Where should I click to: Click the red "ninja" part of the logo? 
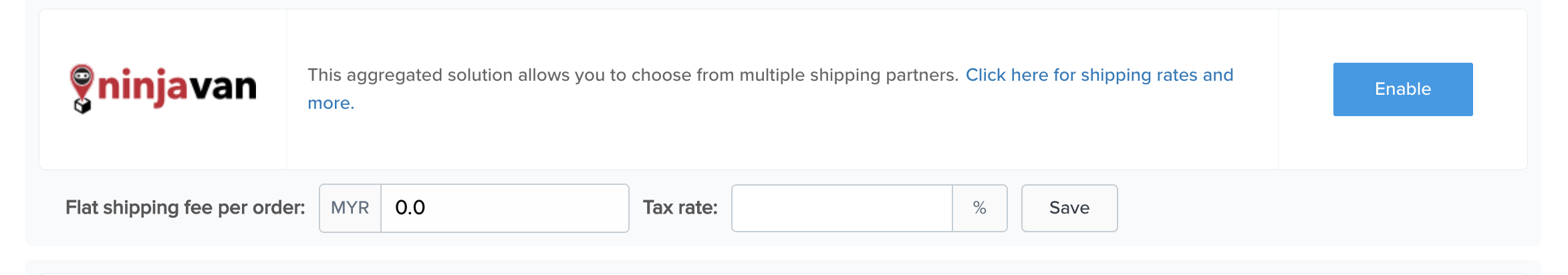point(142,88)
